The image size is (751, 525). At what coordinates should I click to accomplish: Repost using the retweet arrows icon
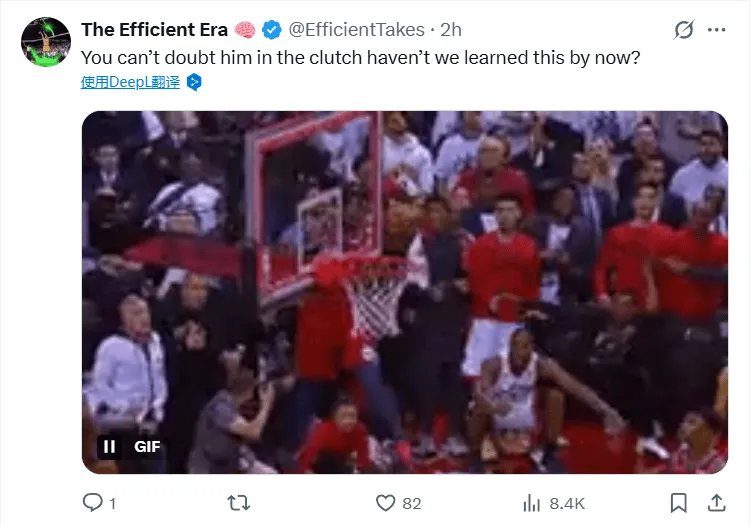239,503
